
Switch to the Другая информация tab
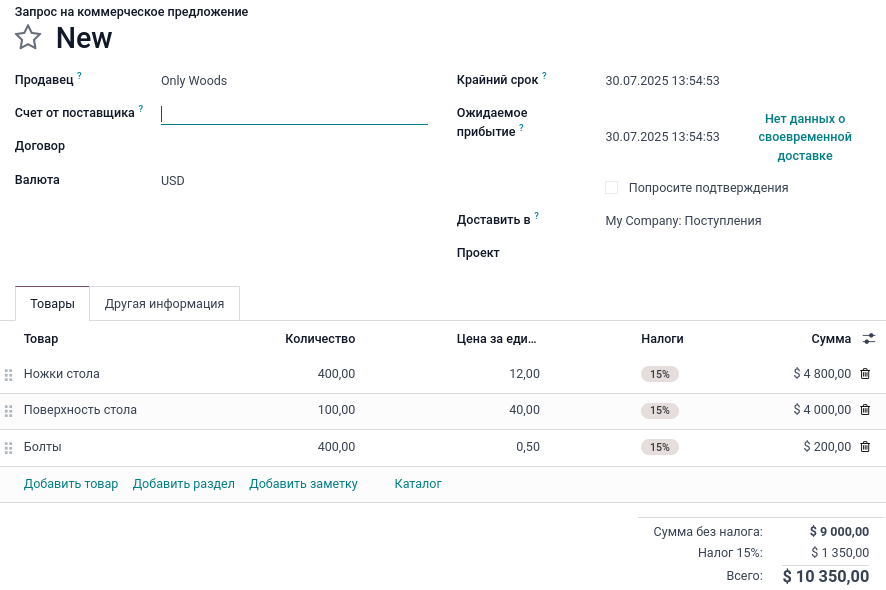(164, 304)
